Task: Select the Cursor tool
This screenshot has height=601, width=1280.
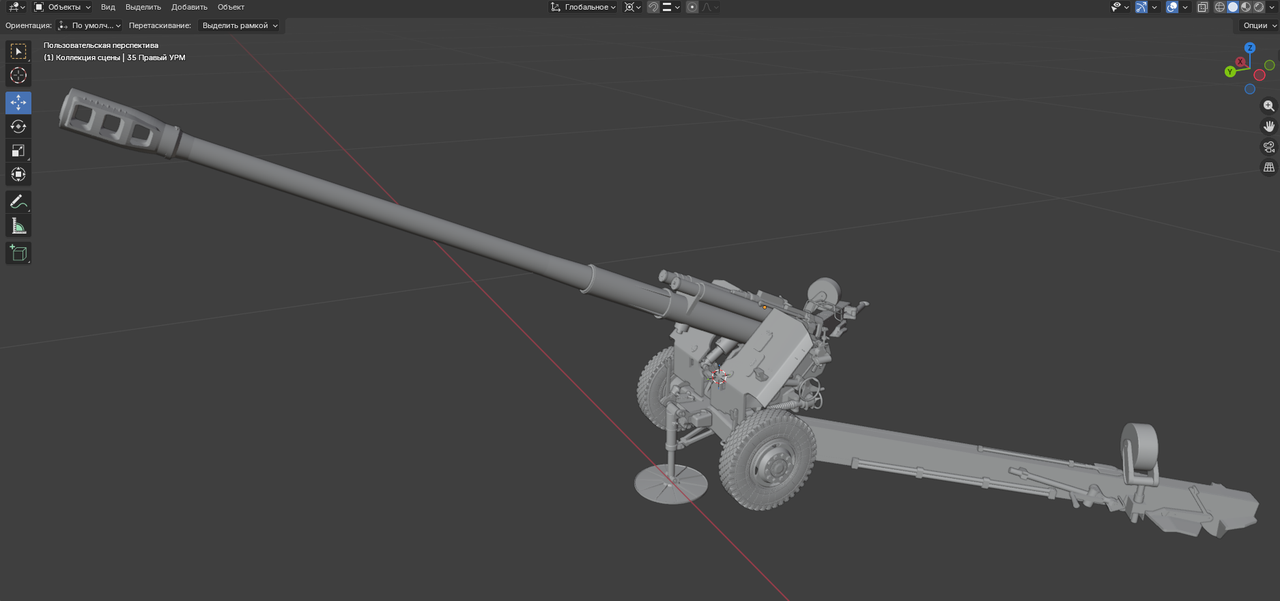Action: pos(18,76)
